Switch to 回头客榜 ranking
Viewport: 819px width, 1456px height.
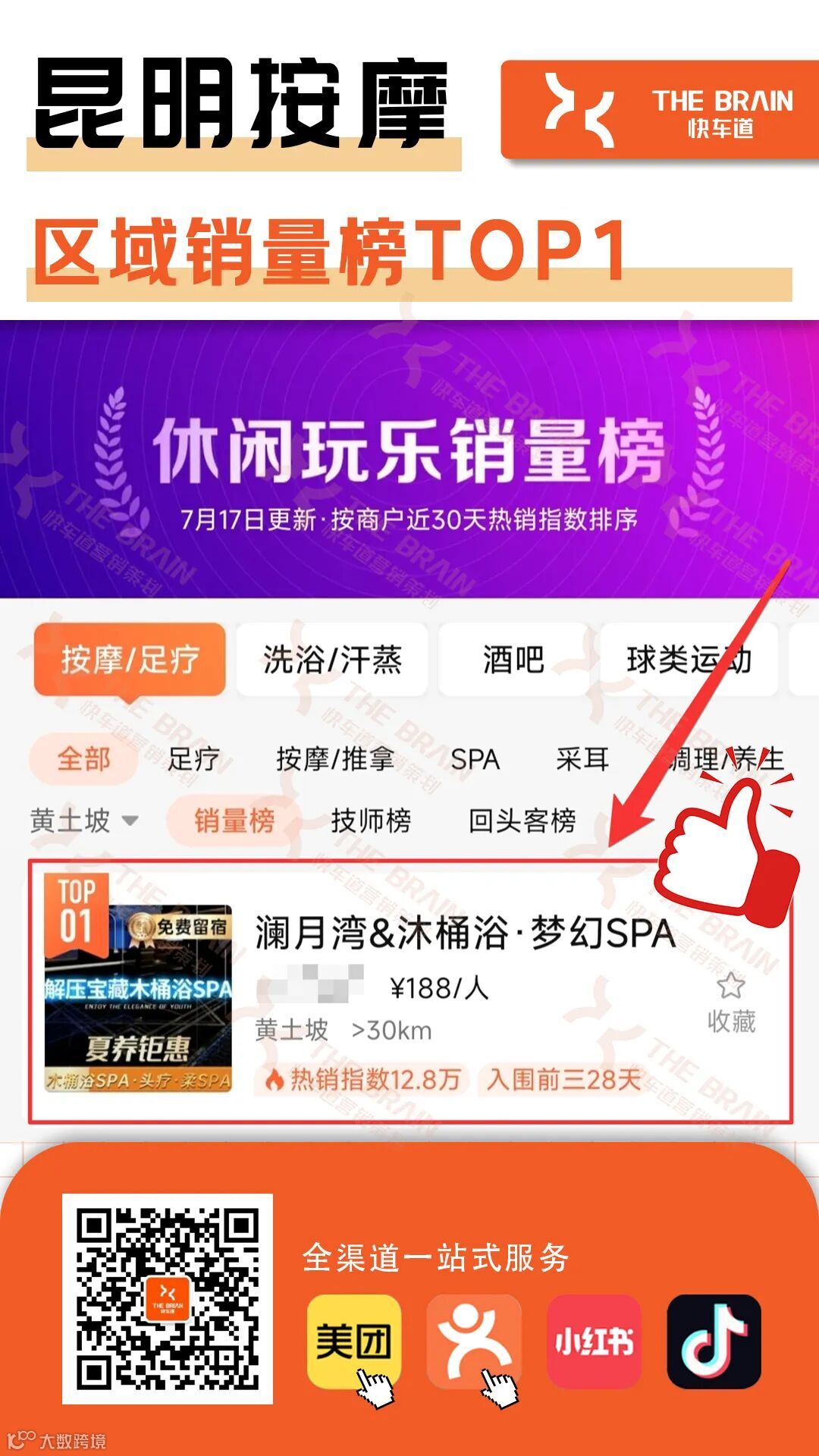522,821
